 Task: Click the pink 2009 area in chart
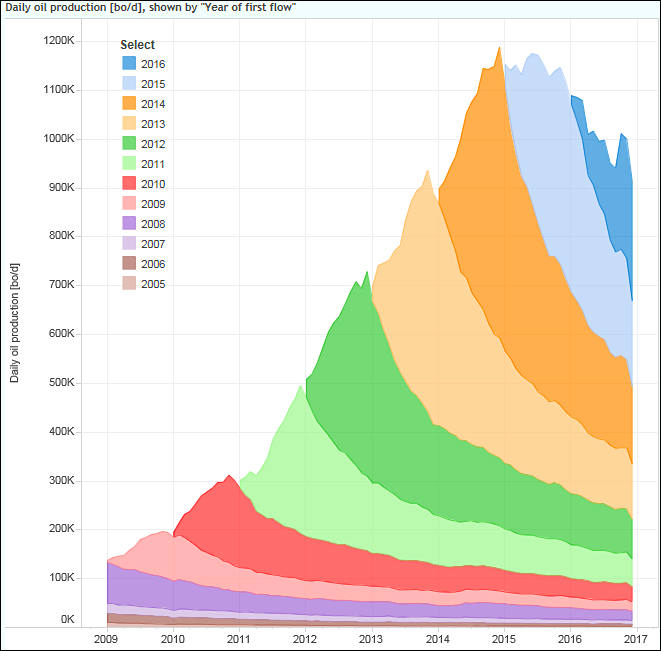[169, 557]
